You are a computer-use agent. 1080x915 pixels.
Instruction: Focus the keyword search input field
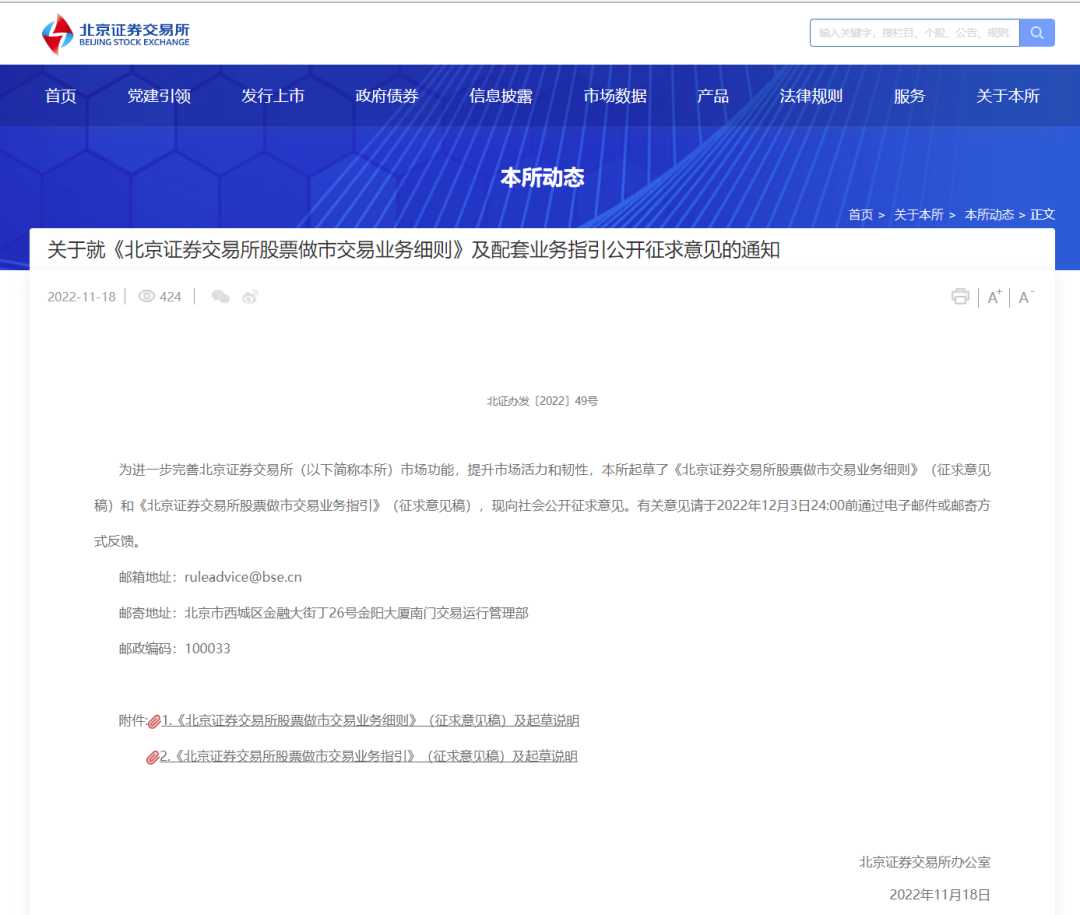(914, 32)
